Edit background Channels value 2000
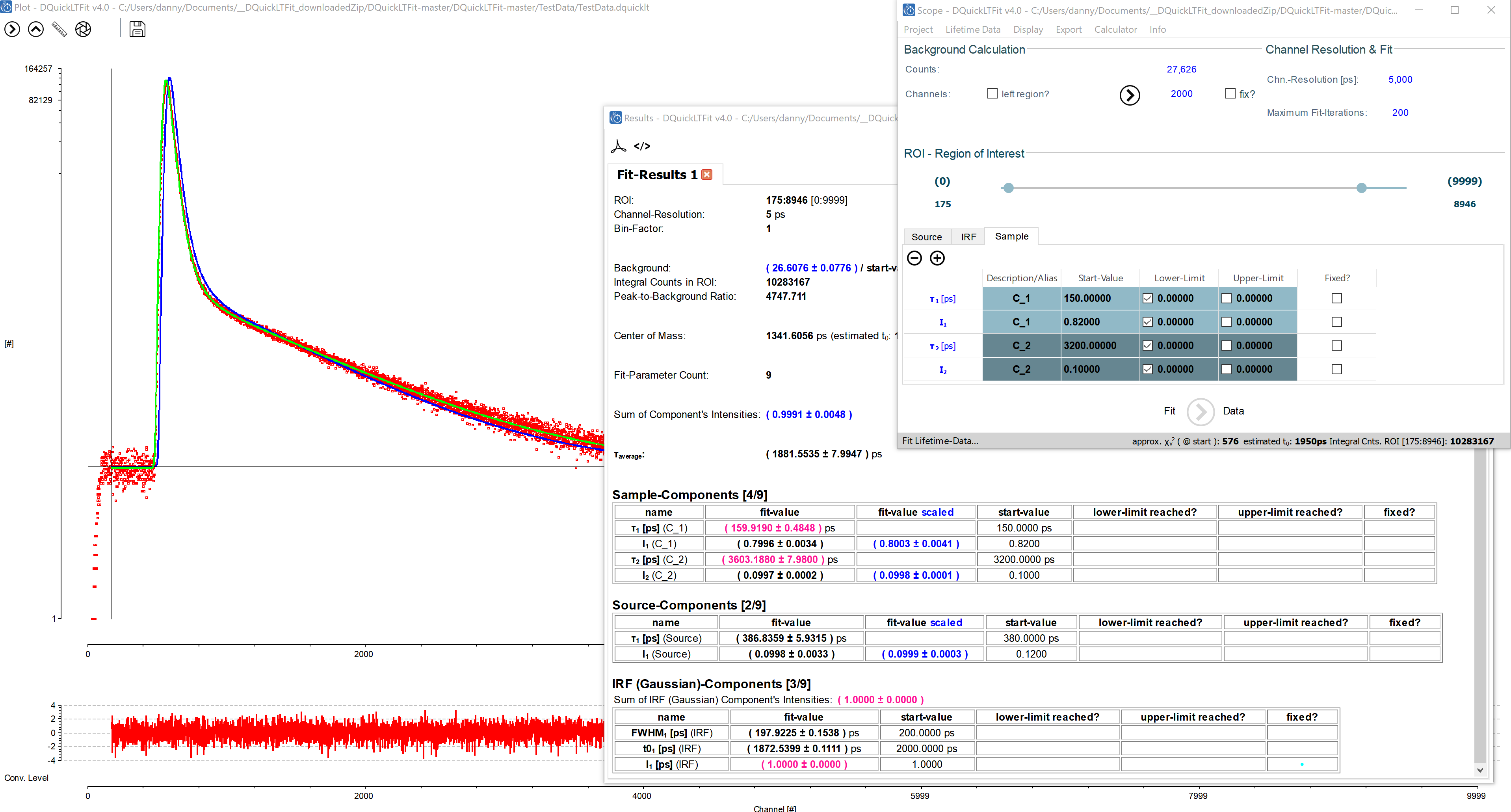 pyautogui.click(x=1181, y=94)
